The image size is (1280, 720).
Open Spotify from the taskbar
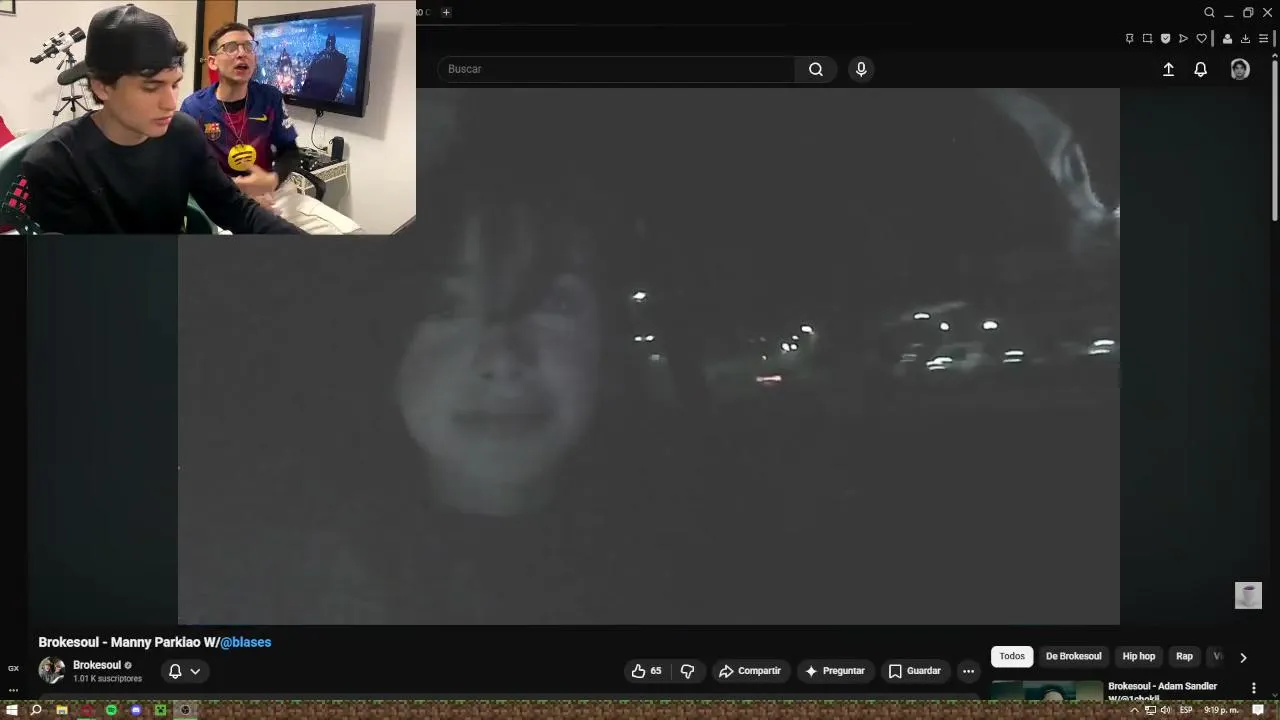click(111, 710)
